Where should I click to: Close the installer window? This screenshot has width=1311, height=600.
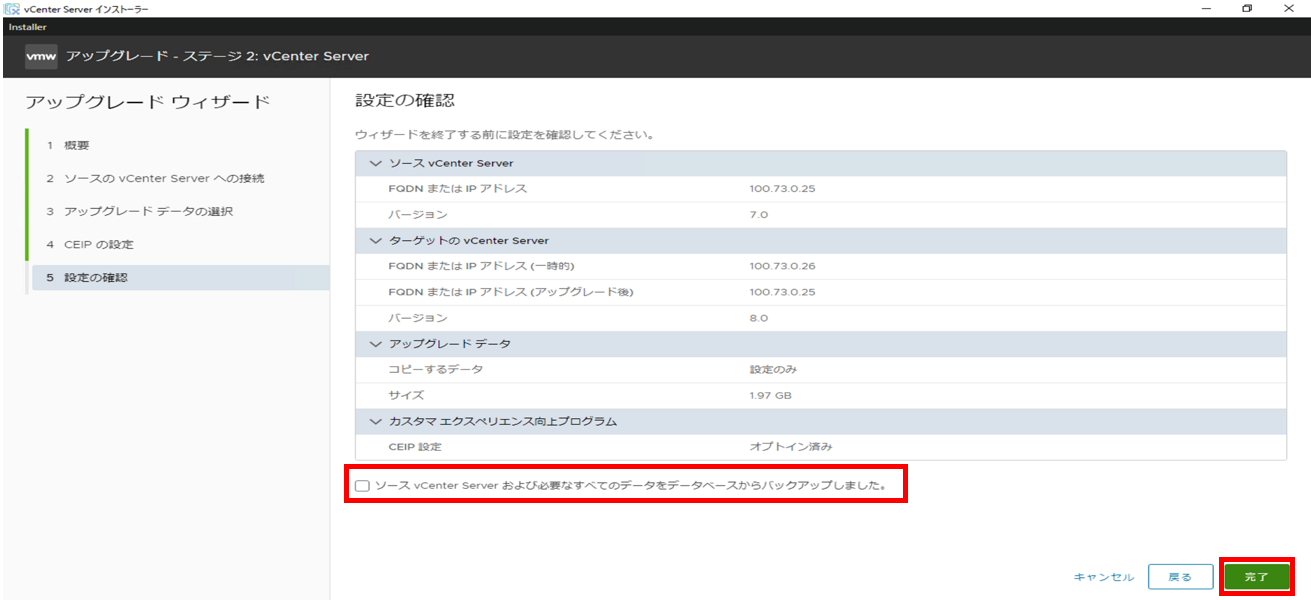1288,8
